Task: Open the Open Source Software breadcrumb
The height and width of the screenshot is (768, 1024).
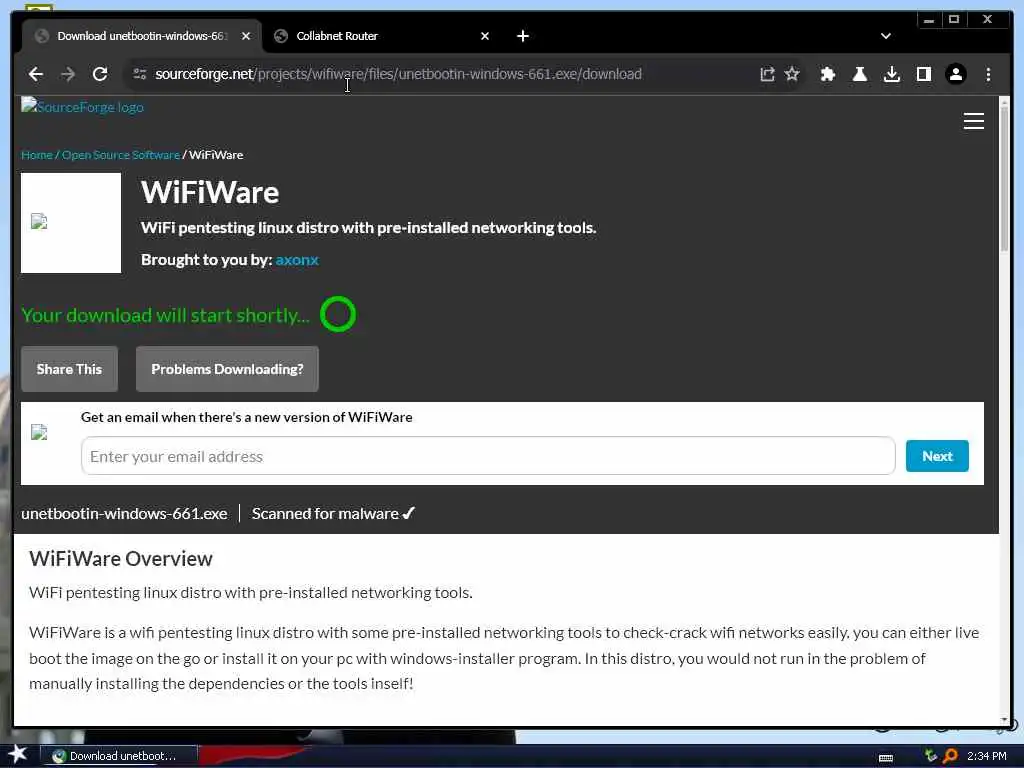Action: click(x=121, y=155)
